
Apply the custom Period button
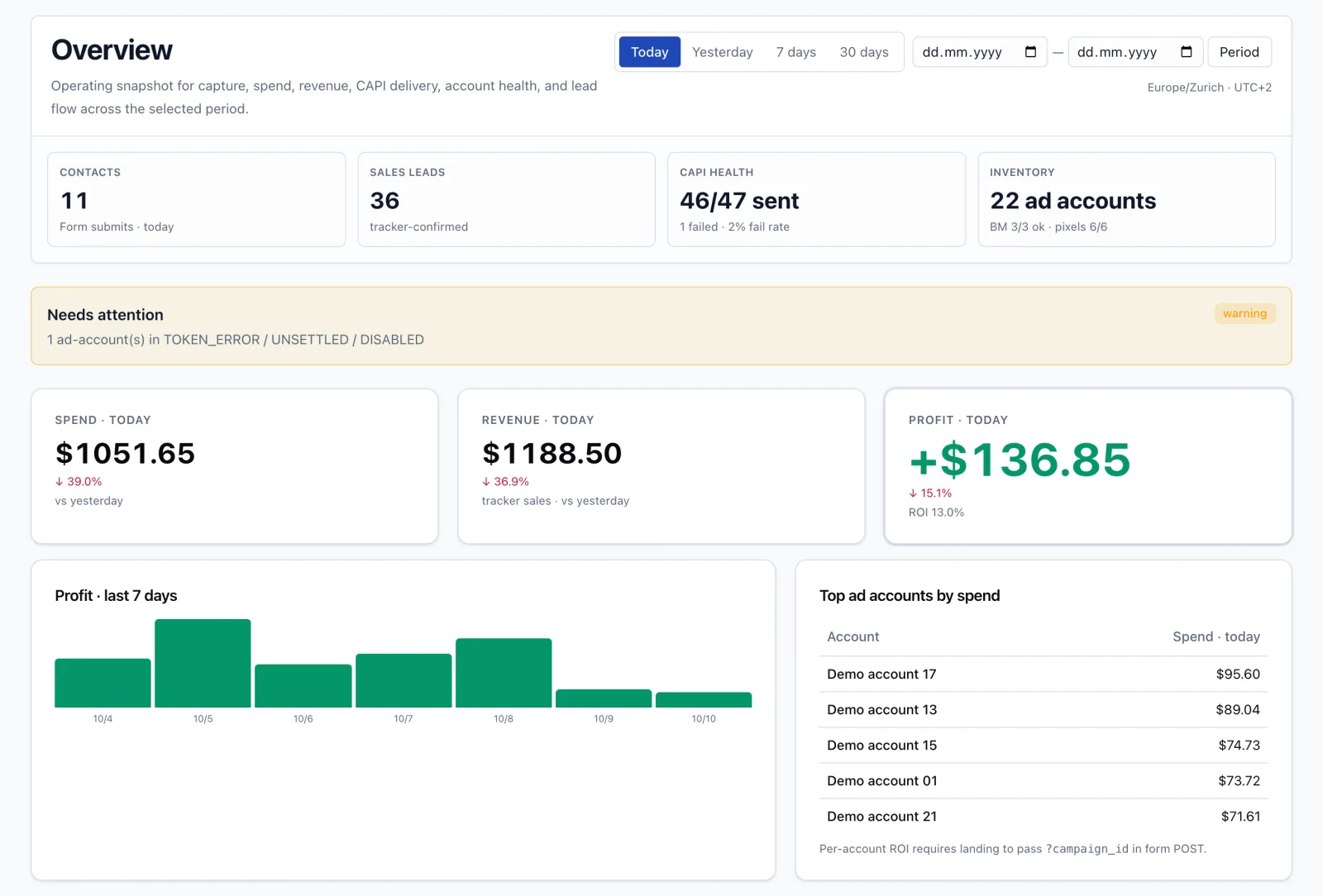tap(1239, 52)
